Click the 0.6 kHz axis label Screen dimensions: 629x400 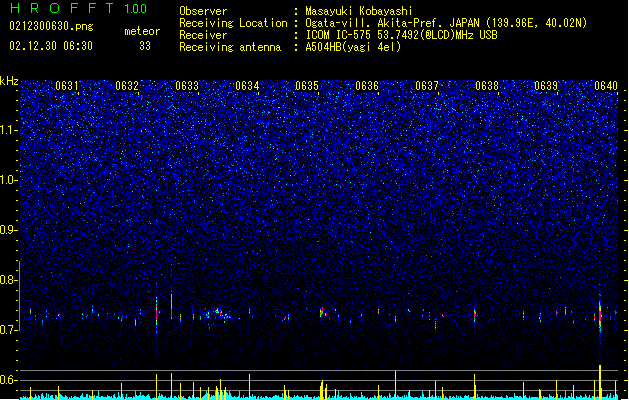coord(9,380)
